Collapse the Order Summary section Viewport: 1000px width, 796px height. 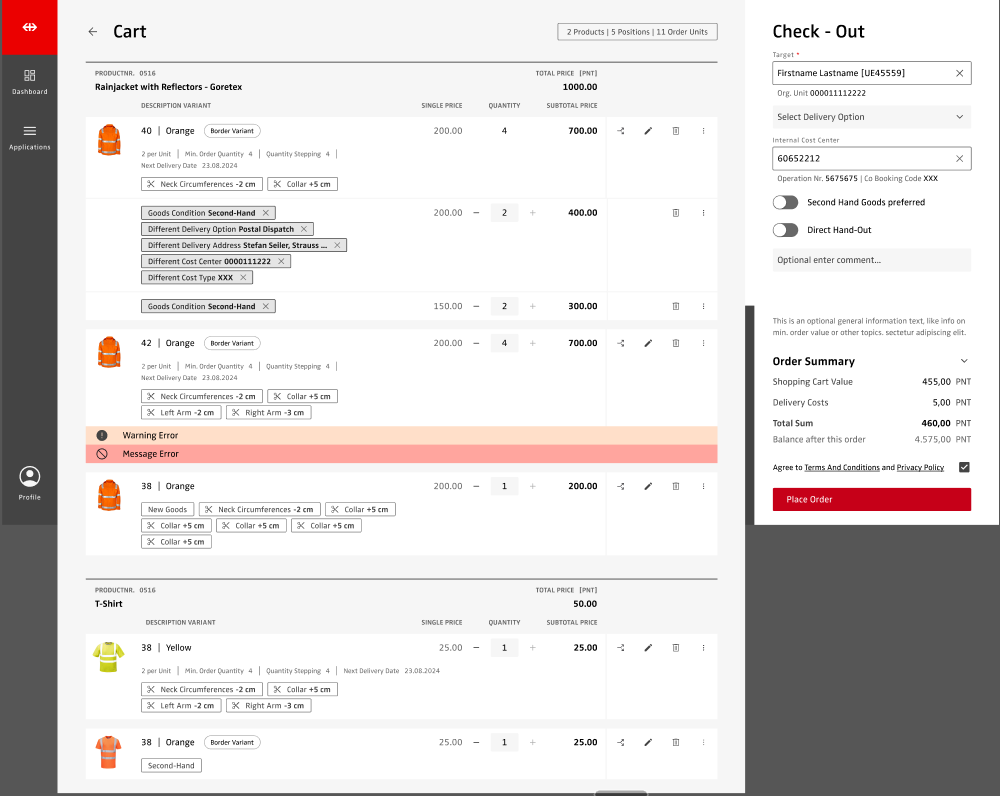pos(964,361)
